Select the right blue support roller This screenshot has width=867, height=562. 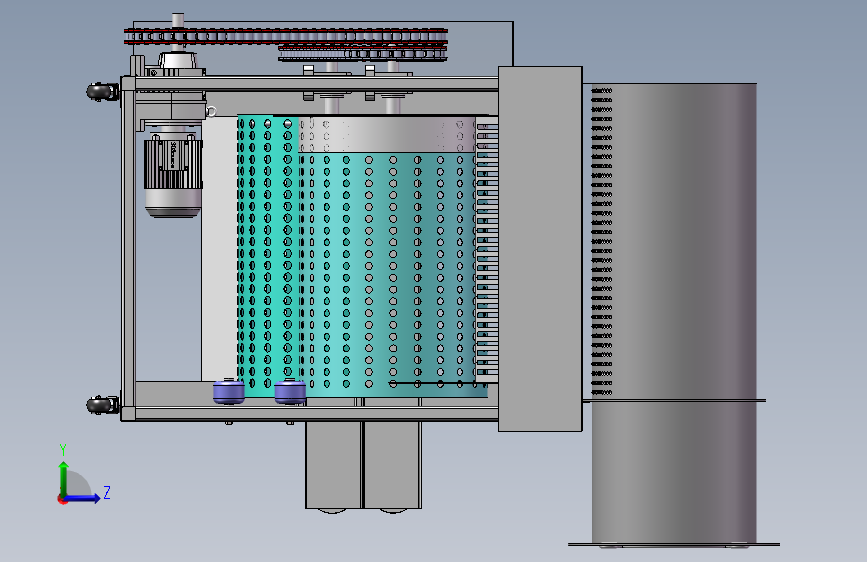(290, 391)
